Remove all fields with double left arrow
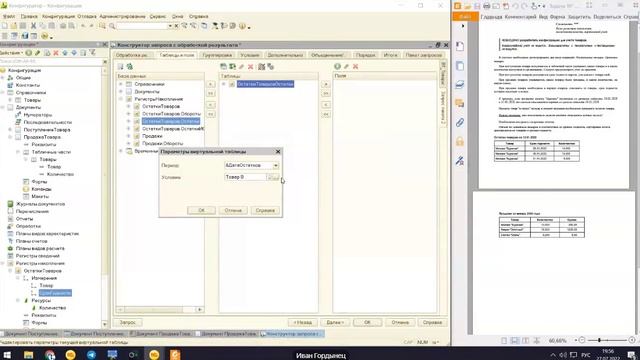Viewport: 640px width, 360px height. point(326,114)
